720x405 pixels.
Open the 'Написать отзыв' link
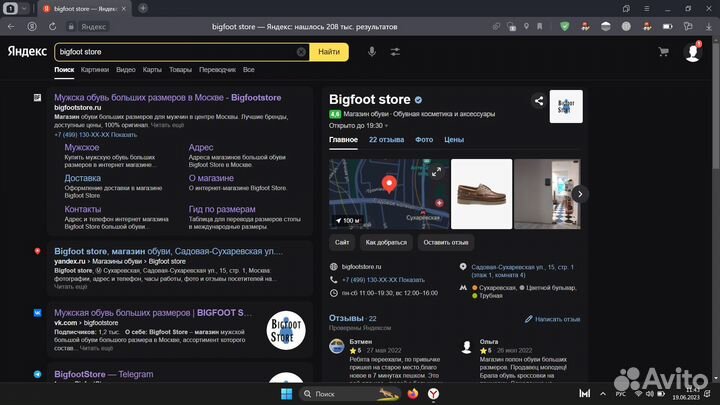tap(552, 319)
